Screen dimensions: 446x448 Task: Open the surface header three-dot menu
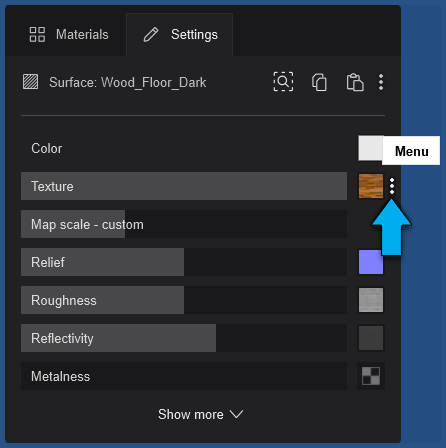coord(381,82)
